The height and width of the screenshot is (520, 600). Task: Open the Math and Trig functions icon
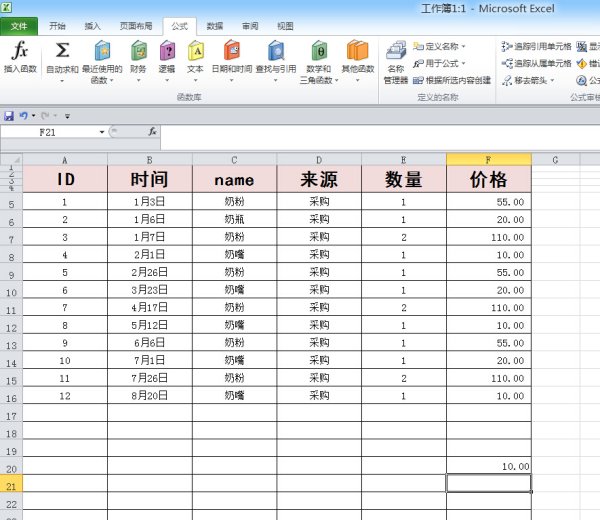pos(318,52)
